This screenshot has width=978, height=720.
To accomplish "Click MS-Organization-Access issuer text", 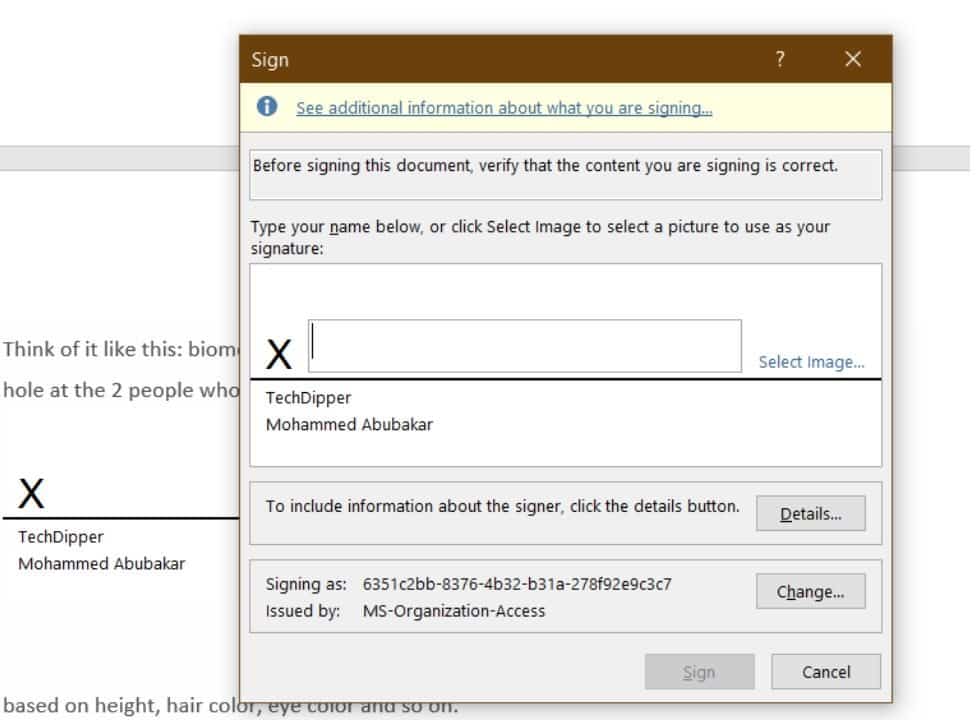I will coord(454,611).
